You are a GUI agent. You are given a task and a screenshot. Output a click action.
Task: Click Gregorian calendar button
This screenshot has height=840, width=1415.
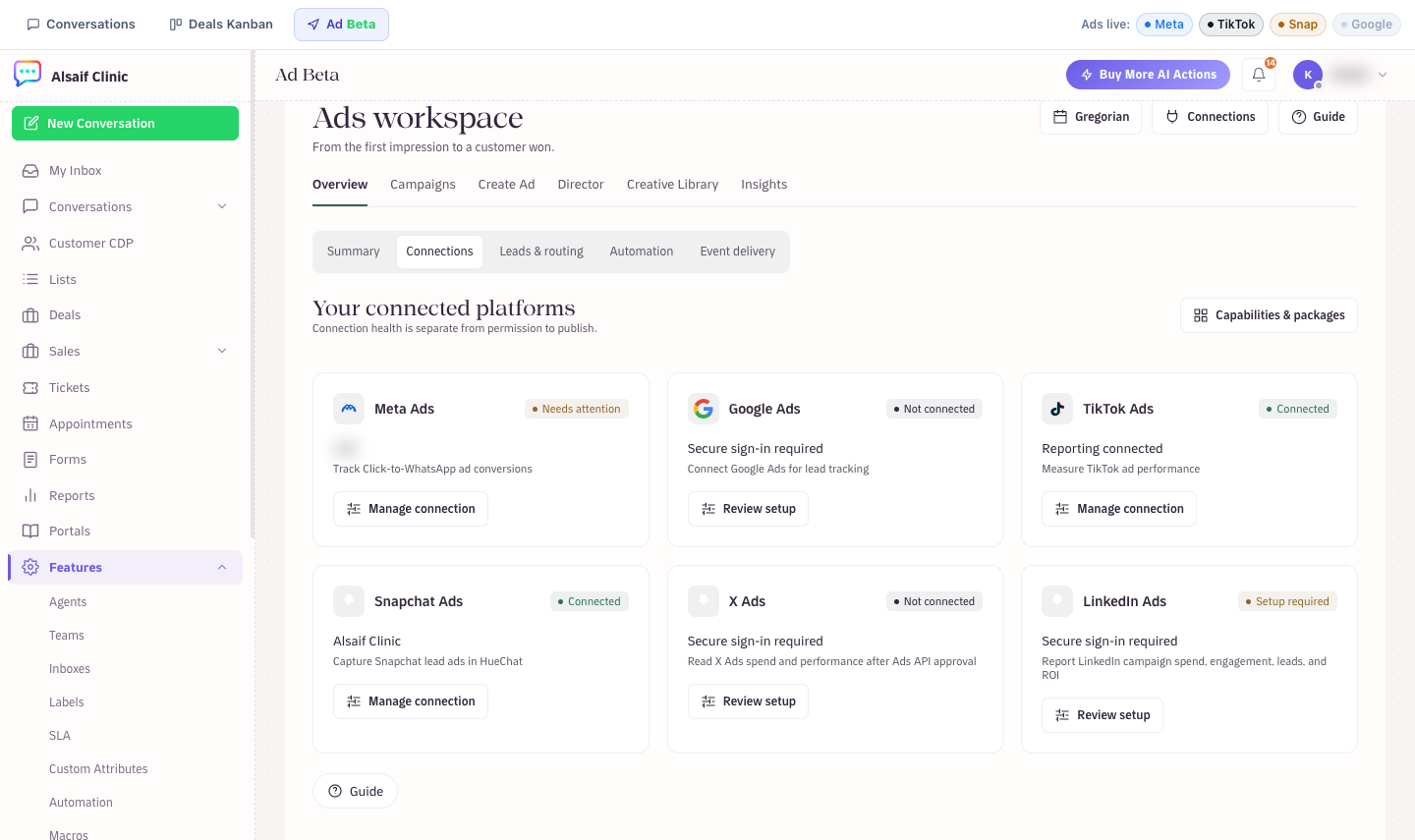point(1091,117)
